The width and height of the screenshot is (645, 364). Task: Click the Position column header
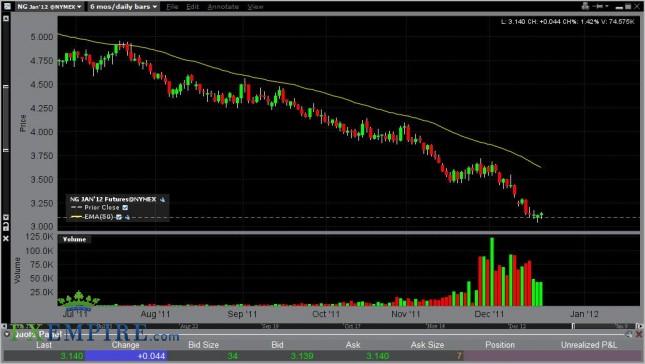pyautogui.click(x=500, y=345)
